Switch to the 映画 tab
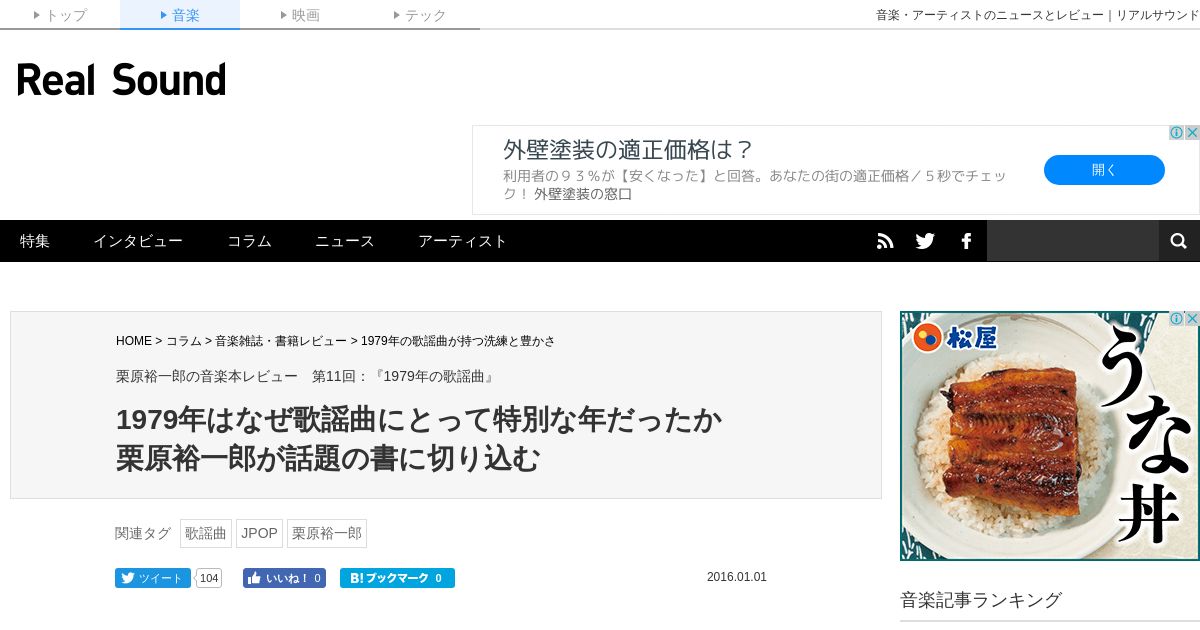The height and width of the screenshot is (630, 1200). [x=300, y=15]
